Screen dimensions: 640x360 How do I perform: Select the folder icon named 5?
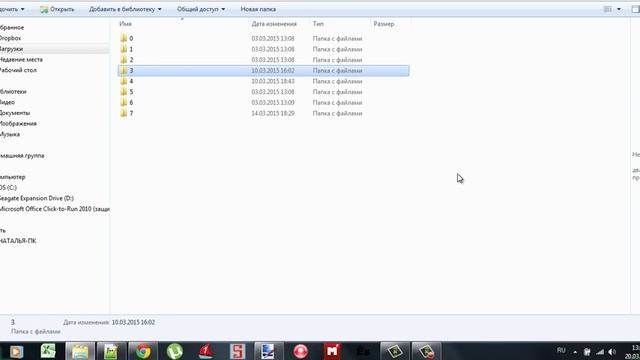[124, 92]
